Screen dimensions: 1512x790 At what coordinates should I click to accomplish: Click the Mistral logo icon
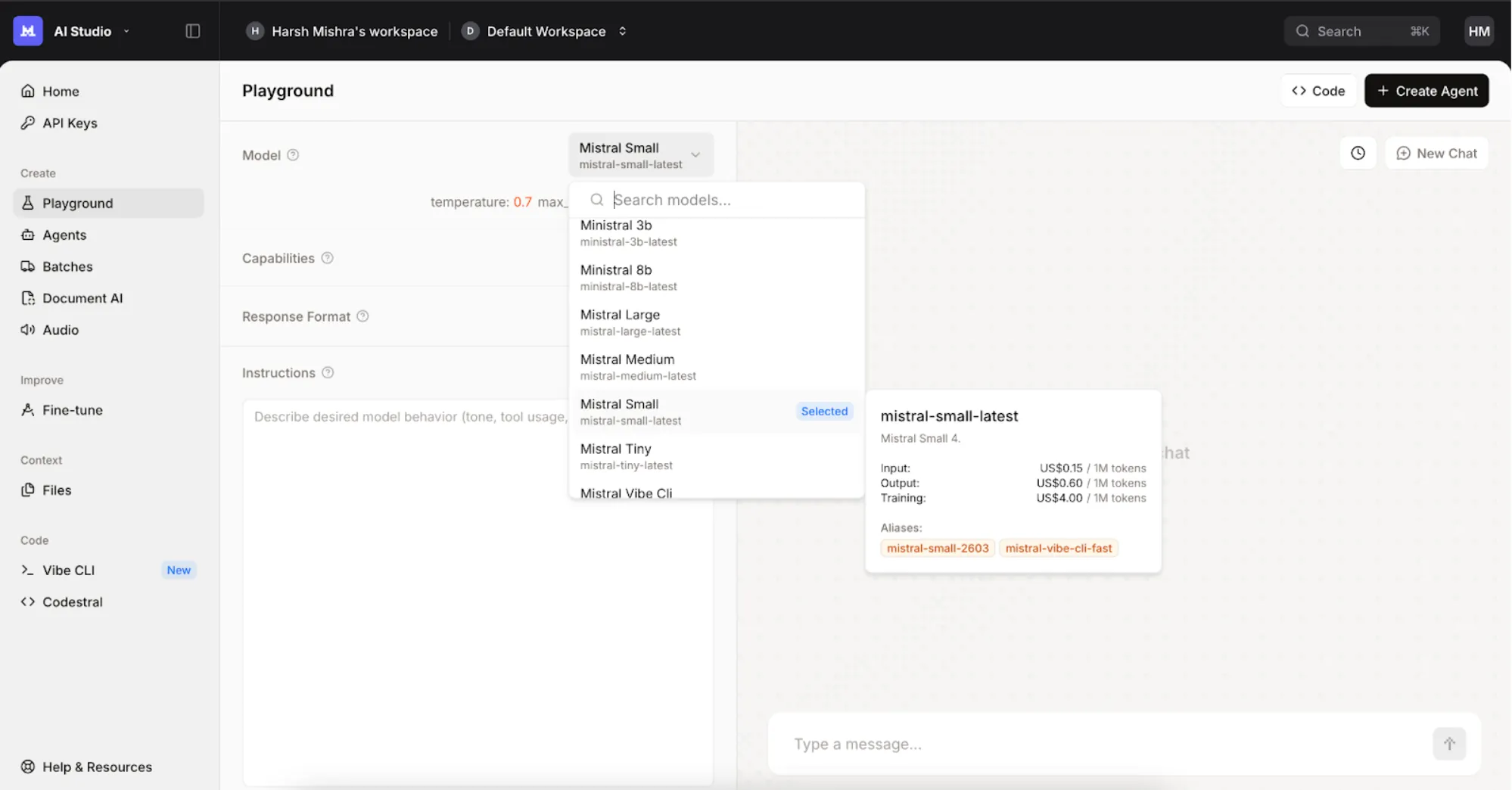pyautogui.click(x=28, y=31)
